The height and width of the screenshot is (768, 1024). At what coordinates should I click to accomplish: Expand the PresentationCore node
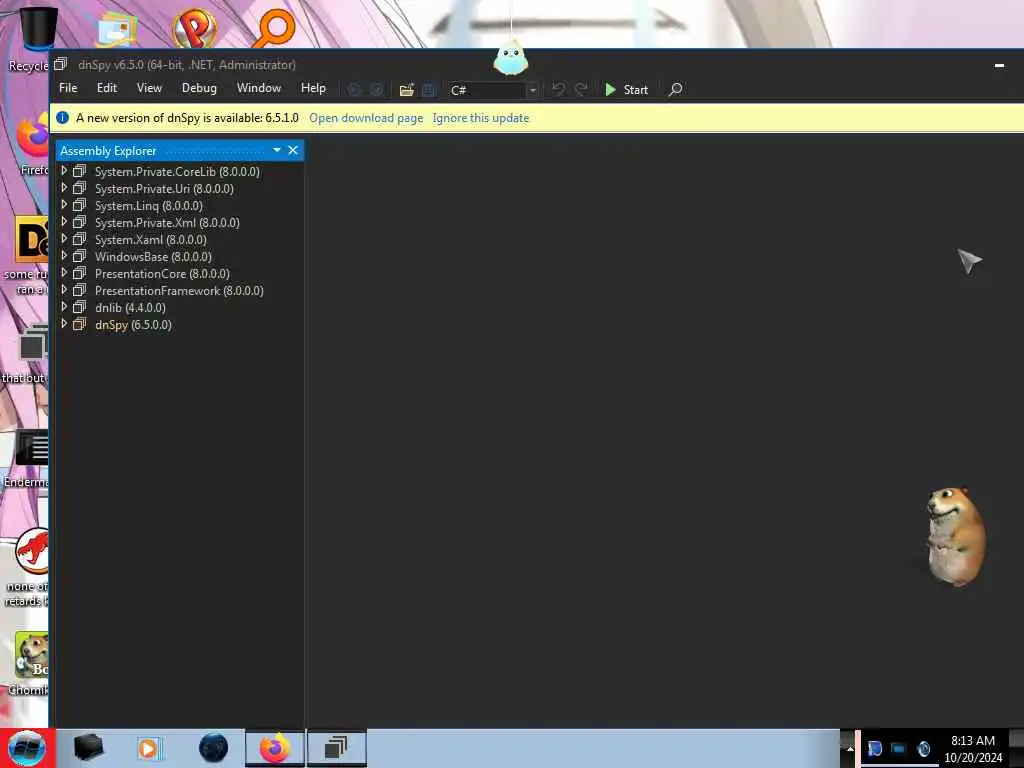(x=64, y=272)
